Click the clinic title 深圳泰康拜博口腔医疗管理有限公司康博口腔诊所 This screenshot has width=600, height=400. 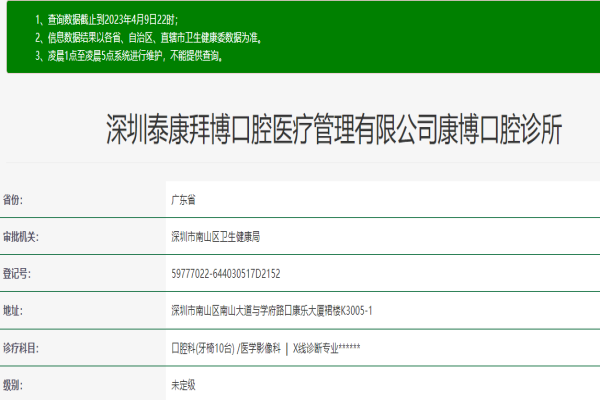click(x=335, y=130)
